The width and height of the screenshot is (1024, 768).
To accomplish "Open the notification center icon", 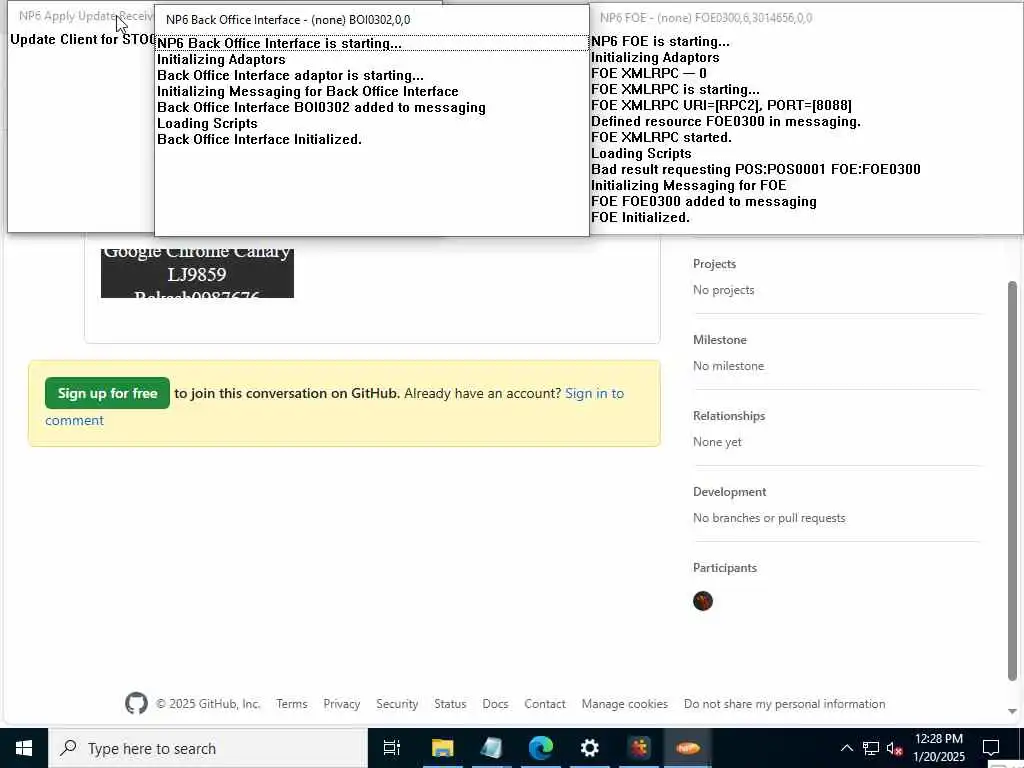I will (x=991, y=748).
